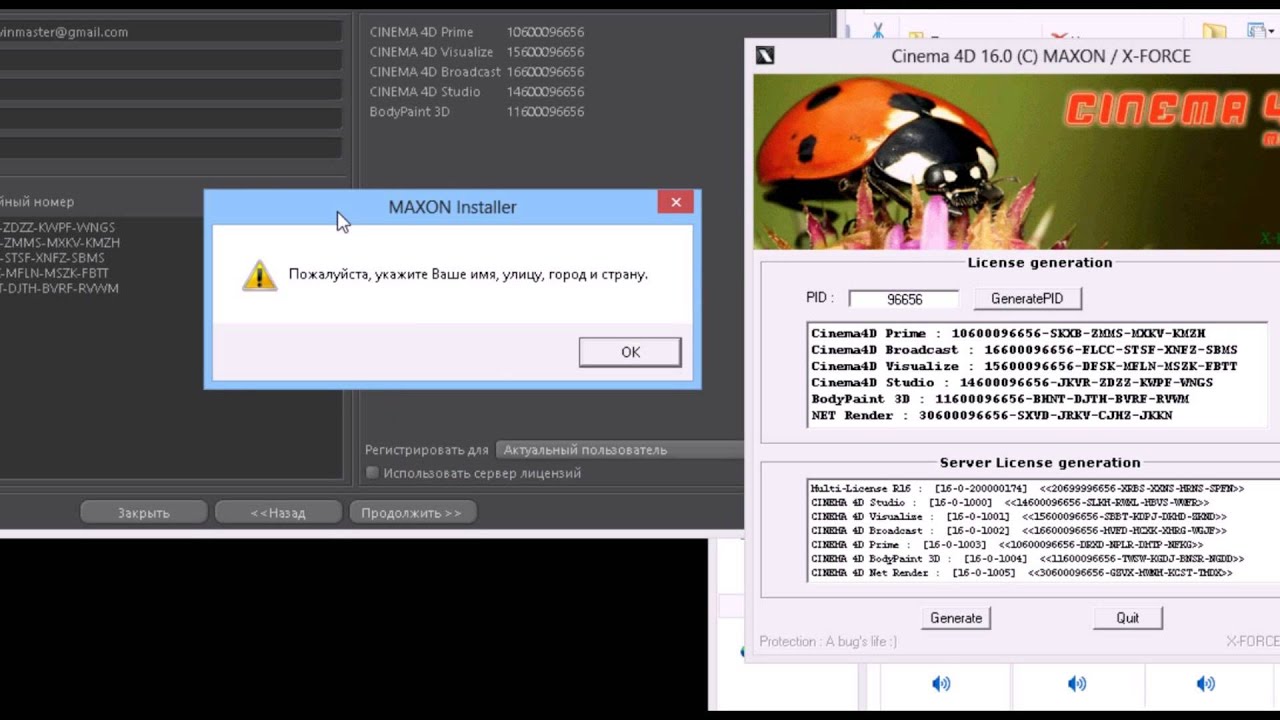1280x720 pixels.
Task: Click the serial line ending in KWPF-WNGS in the installer
Action: [58, 228]
